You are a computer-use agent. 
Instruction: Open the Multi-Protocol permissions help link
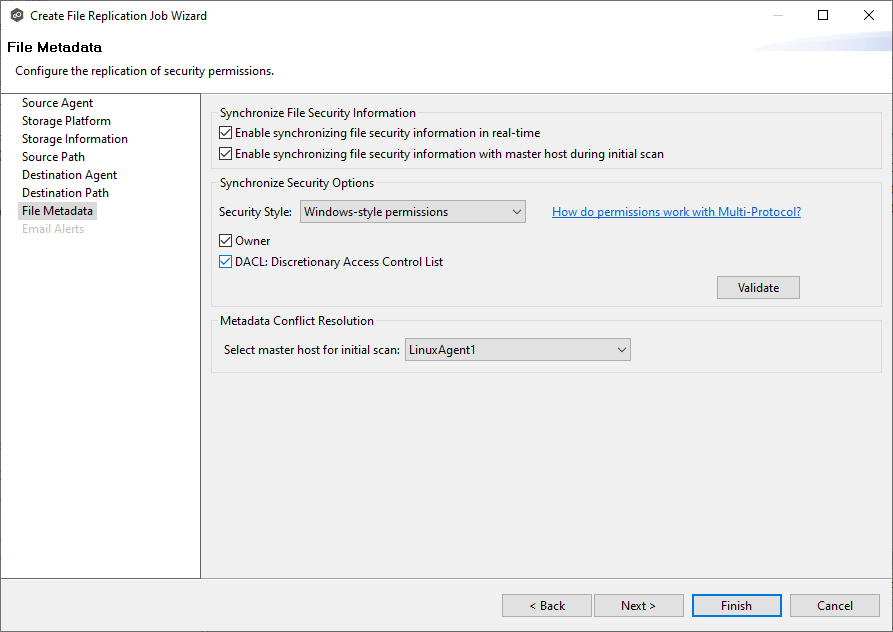676,211
